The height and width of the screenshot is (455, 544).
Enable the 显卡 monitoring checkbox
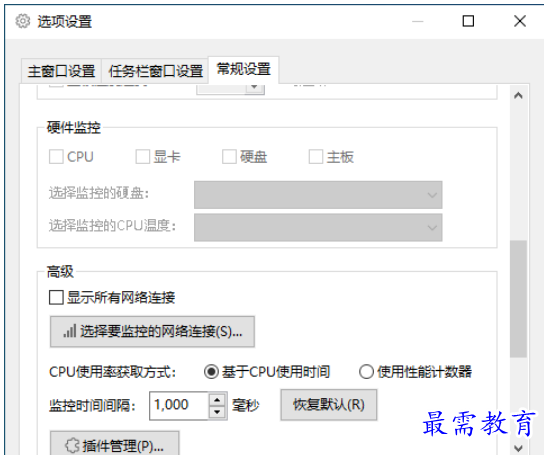(143, 157)
